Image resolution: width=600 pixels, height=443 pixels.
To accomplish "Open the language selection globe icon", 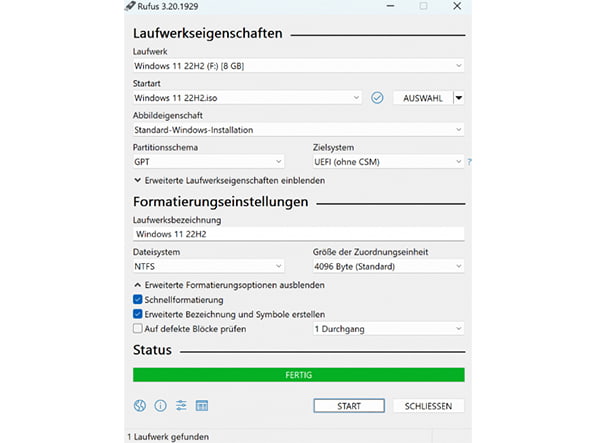I will click(x=140, y=406).
